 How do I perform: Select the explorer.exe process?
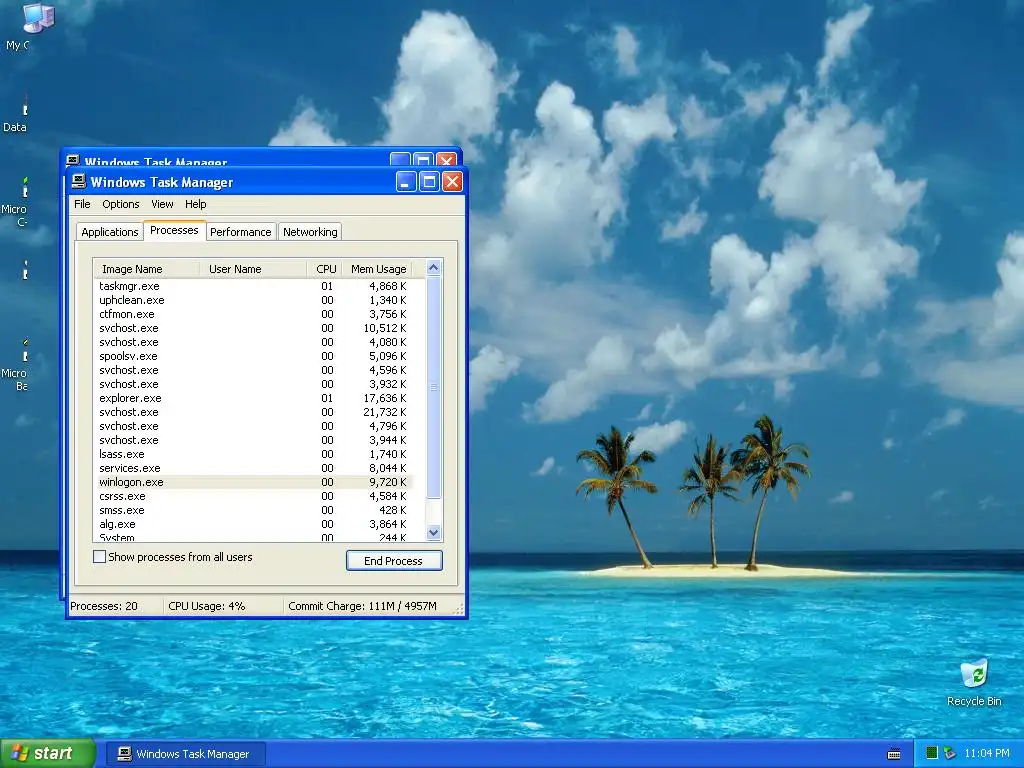point(253,398)
